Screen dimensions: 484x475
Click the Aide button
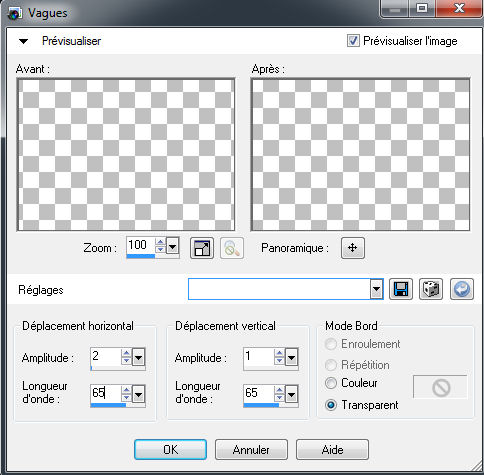pos(332,450)
